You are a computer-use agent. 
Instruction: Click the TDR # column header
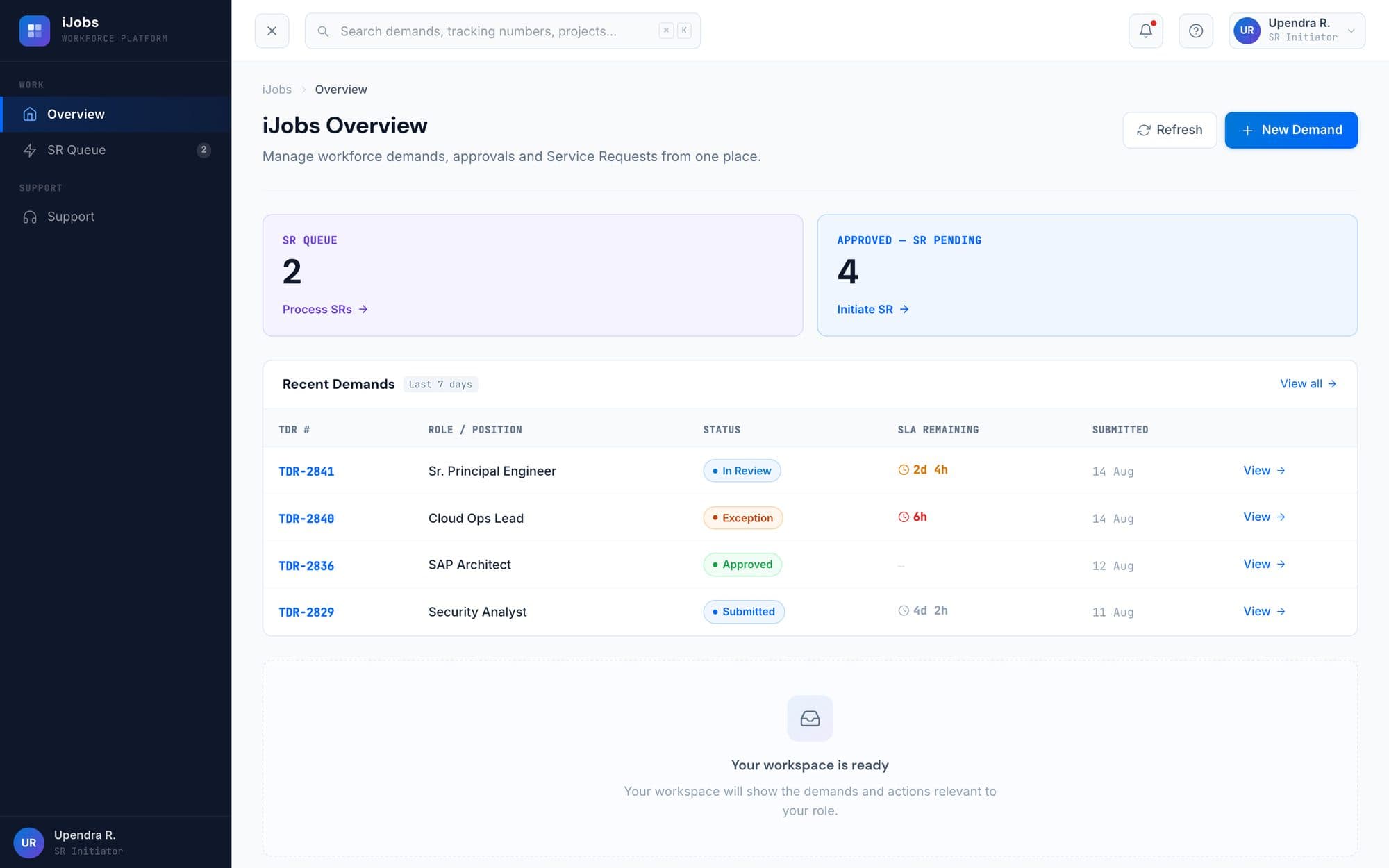coord(294,430)
